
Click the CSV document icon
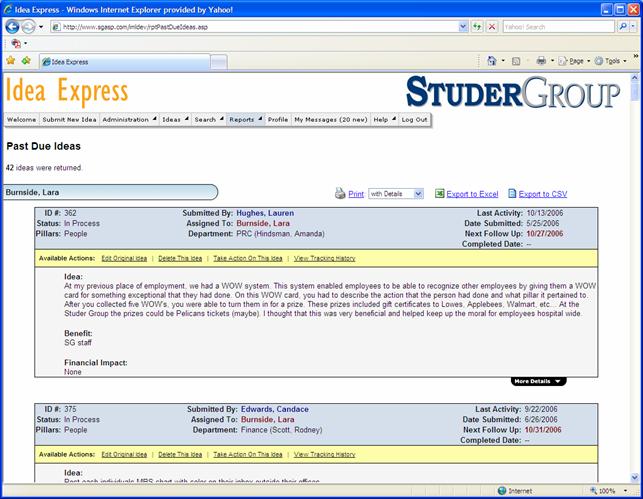(x=512, y=194)
